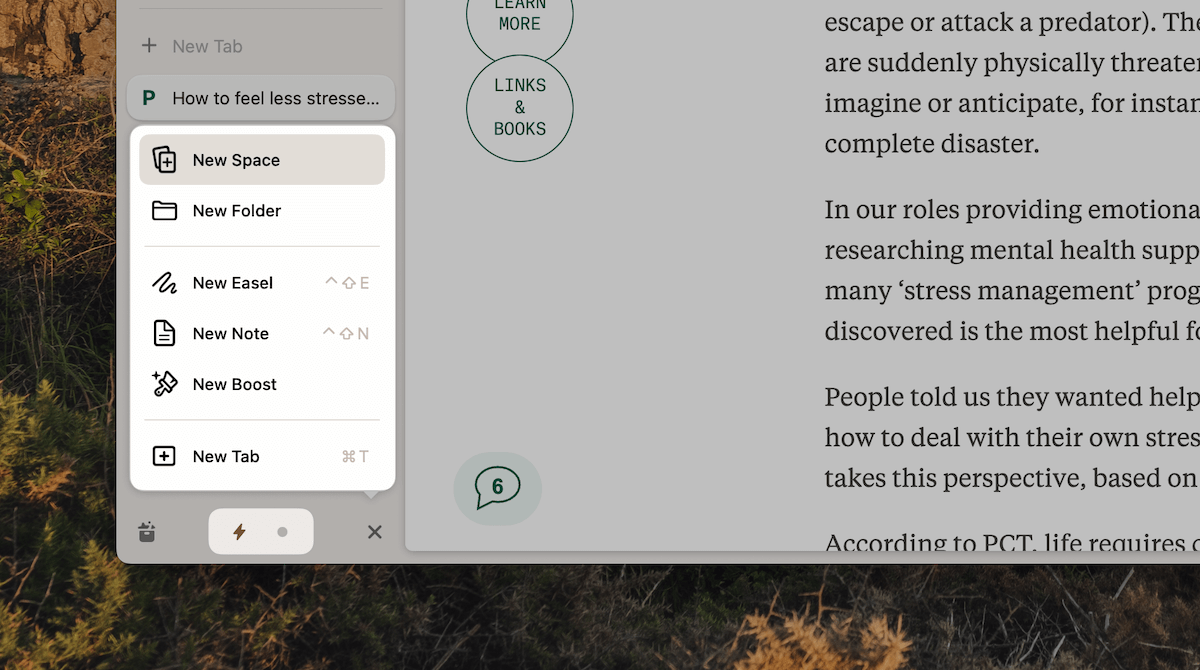Switch to the dot space in the switcher
The image size is (1200, 670).
click(x=282, y=532)
